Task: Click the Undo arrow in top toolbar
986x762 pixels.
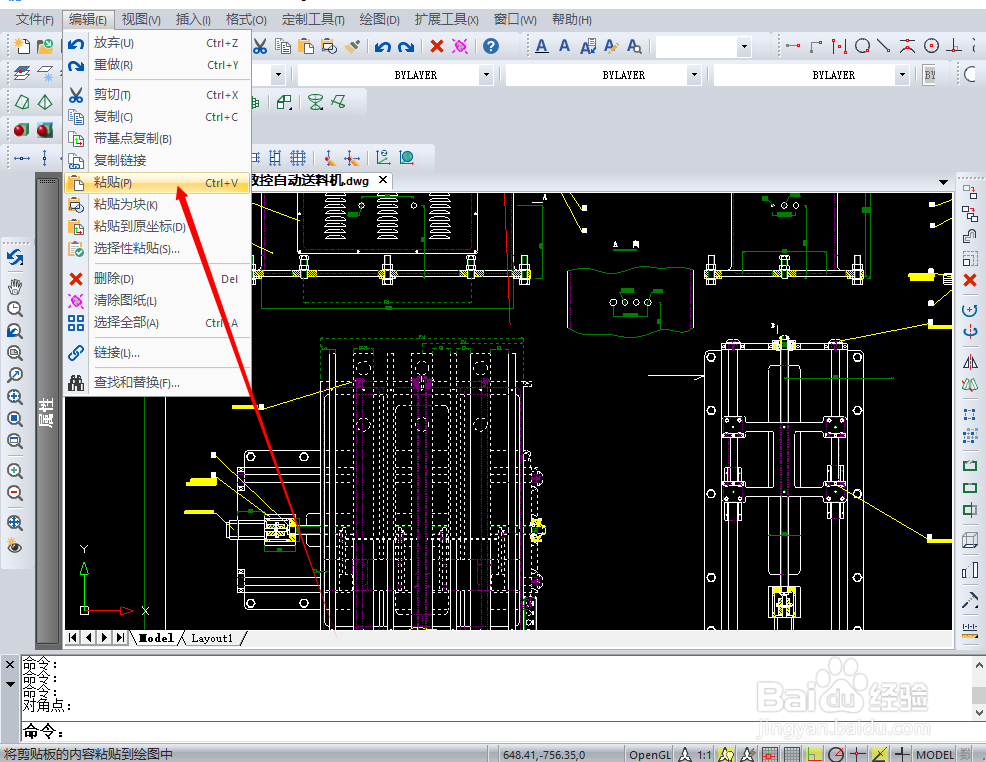Action: (x=382, y=46)
